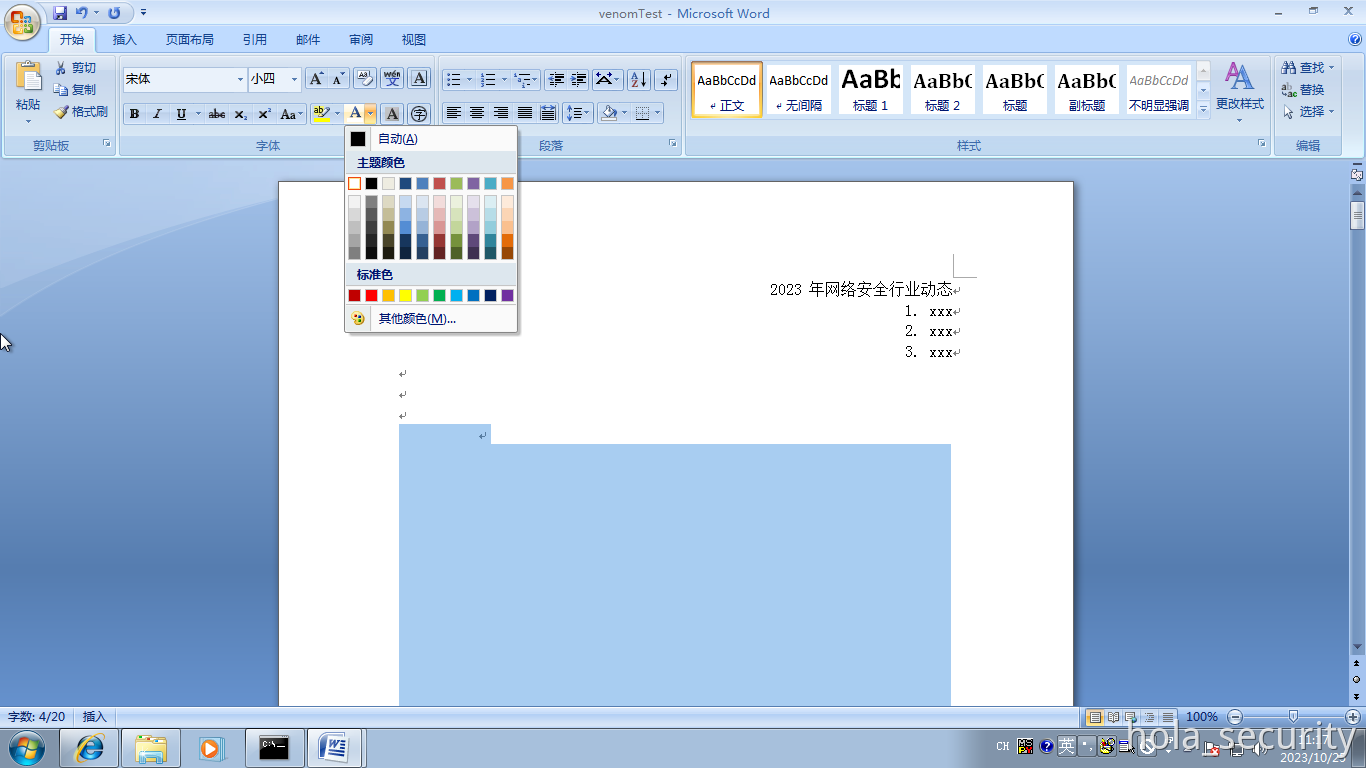Select the red standard color swatch
This screenshot has width=1366, height=768.
(372, 295)
